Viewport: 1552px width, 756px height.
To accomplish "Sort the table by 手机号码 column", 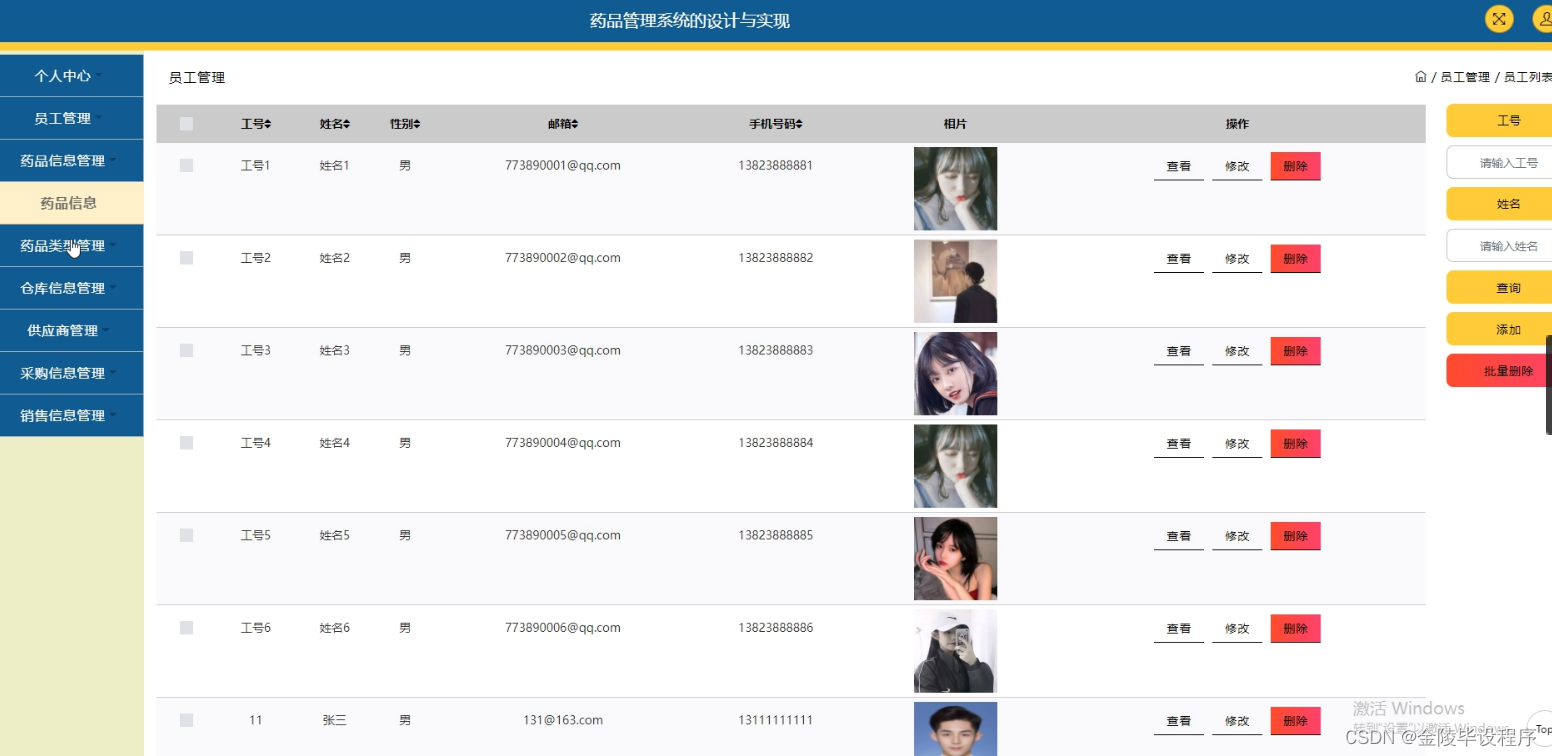I will tap(775, 123).
